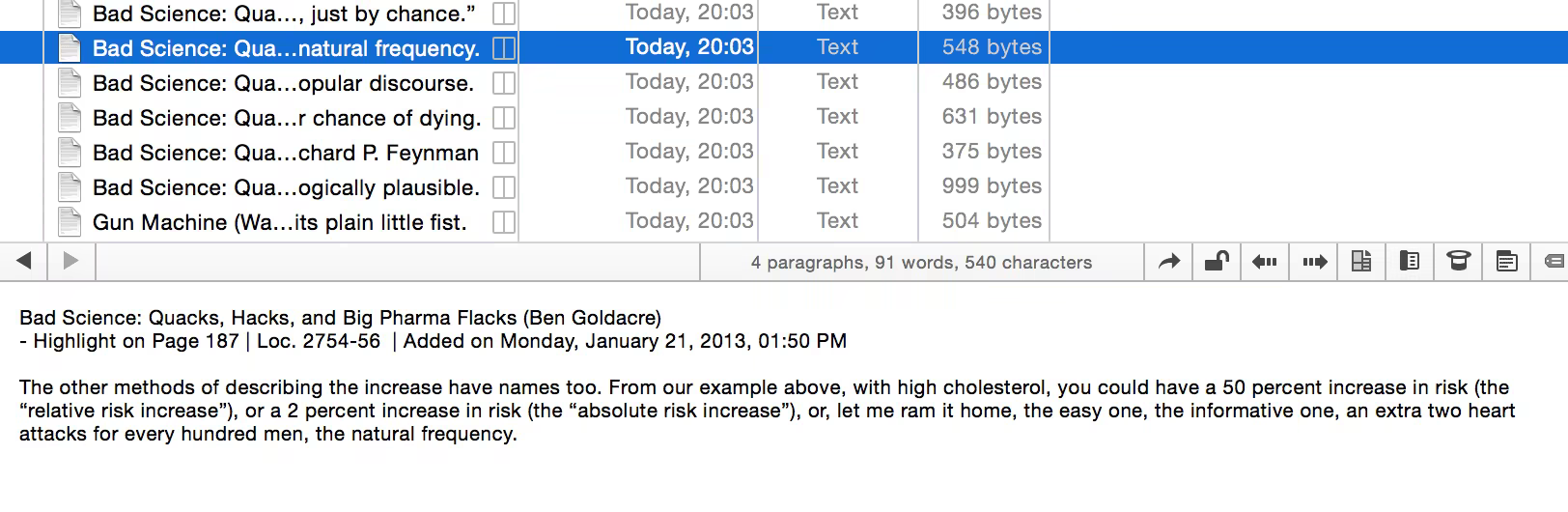The height and width of the screenshot is (512, 1568).
Task: Select the 'Bad Science: Qua…r chance of dying.' item
Action: (x=287, y=118)
